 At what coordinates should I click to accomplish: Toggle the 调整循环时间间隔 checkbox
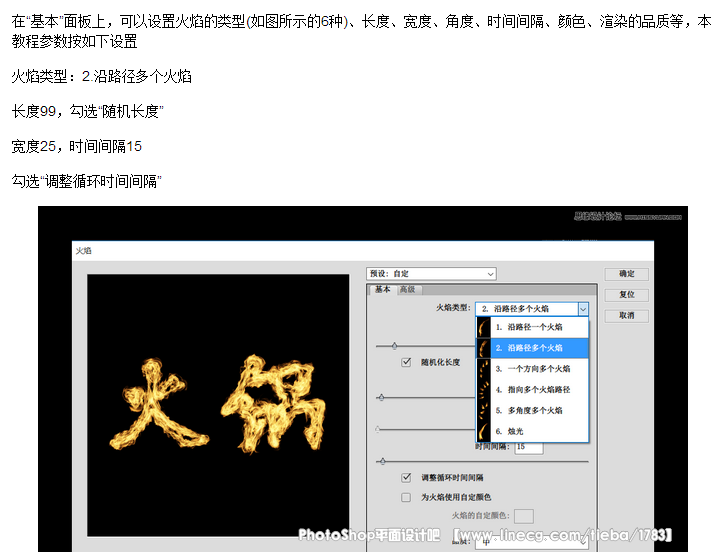(x=406, y=477)
